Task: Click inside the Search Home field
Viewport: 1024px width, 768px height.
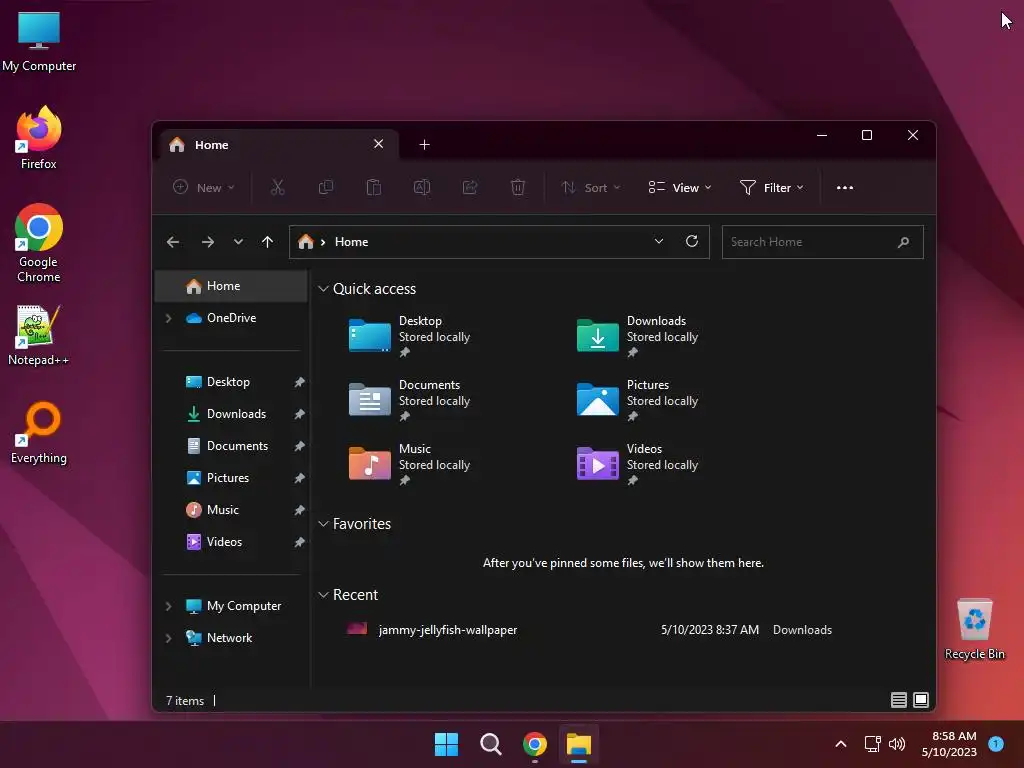Action: (822, 242)
